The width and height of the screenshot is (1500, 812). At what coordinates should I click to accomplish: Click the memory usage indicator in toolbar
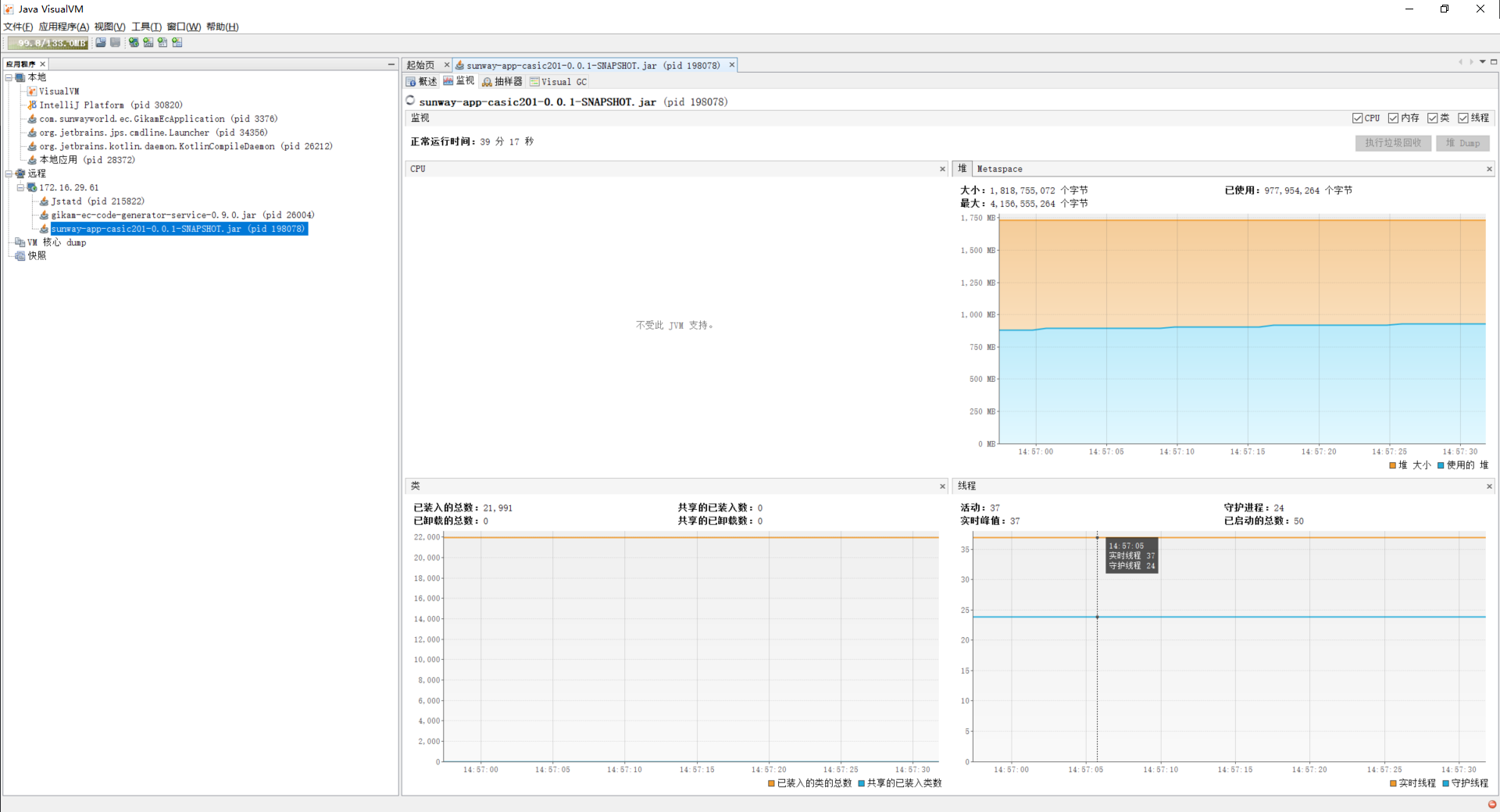click(48, 43)
